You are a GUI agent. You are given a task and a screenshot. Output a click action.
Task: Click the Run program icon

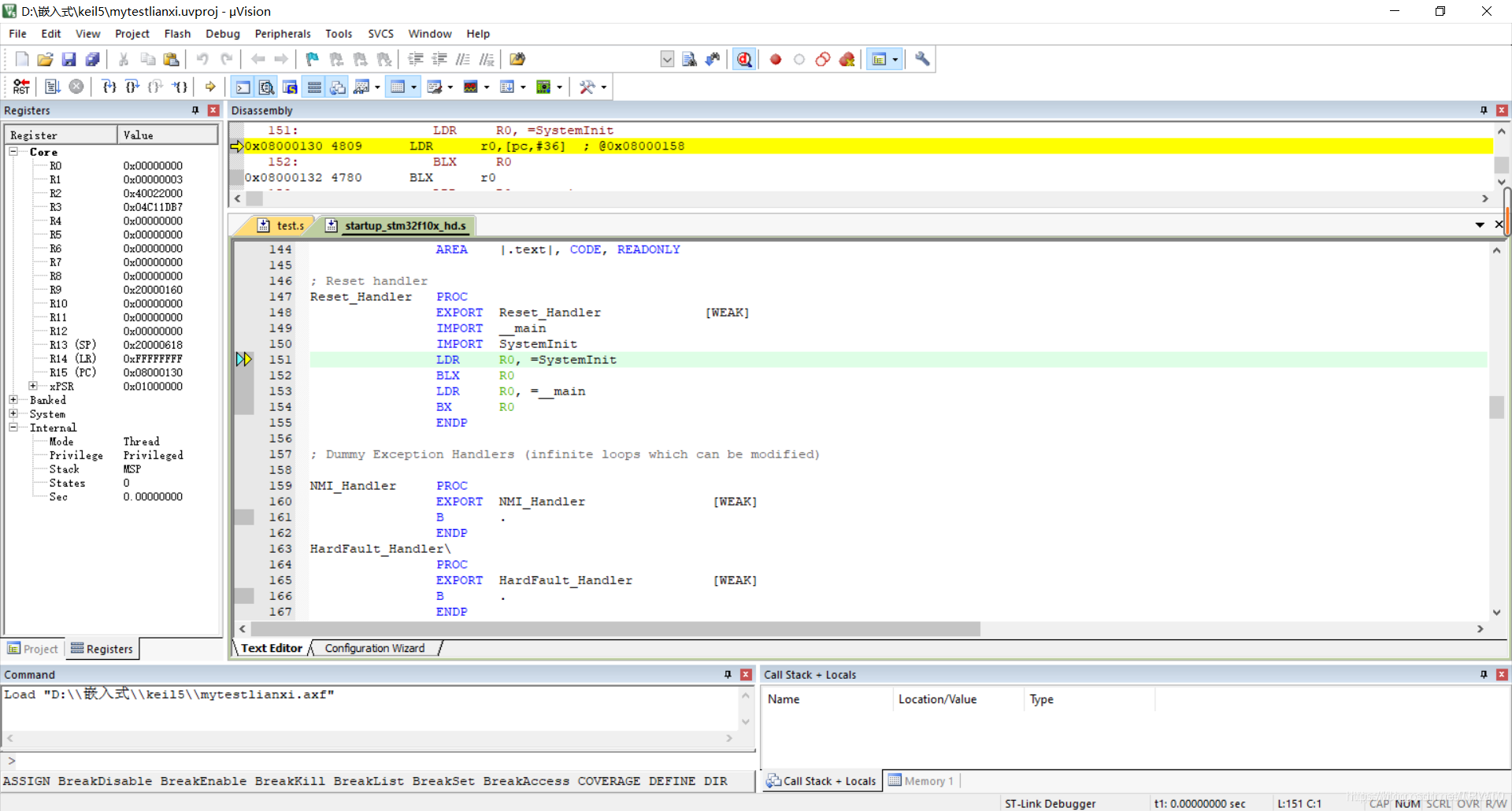click(53, 87)
